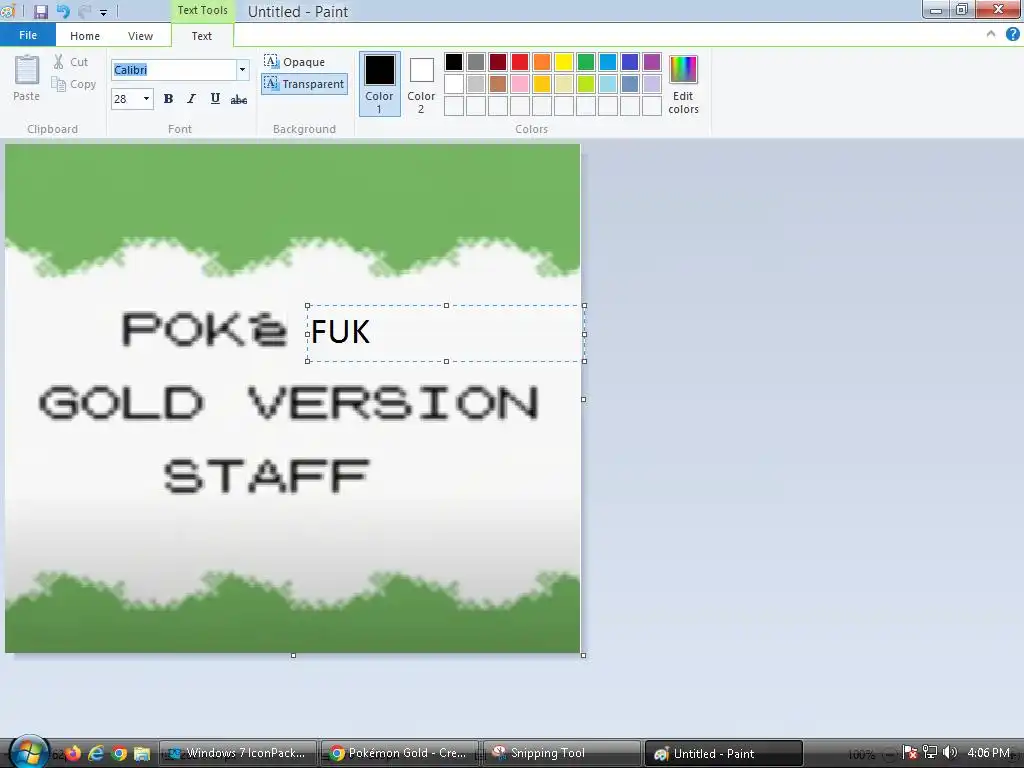Select the Text ribbon tab
The image size is (1024, 768).
(201, 36)
